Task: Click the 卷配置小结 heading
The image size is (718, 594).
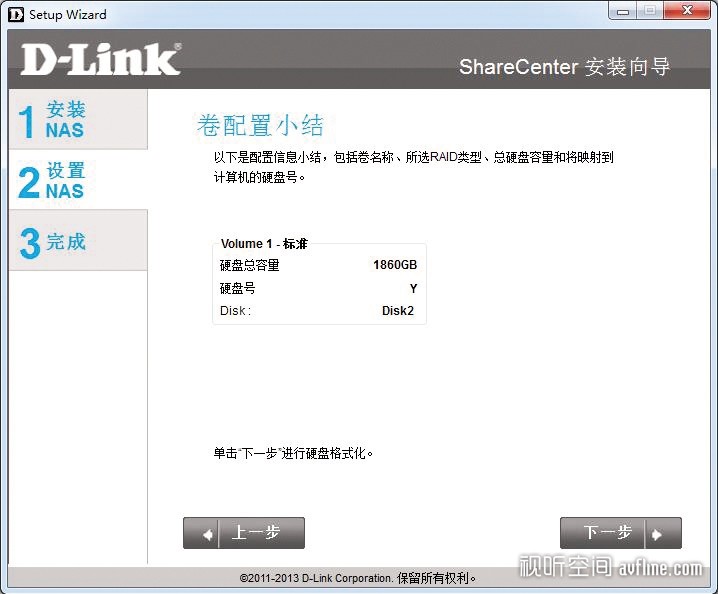Action: 260,125
